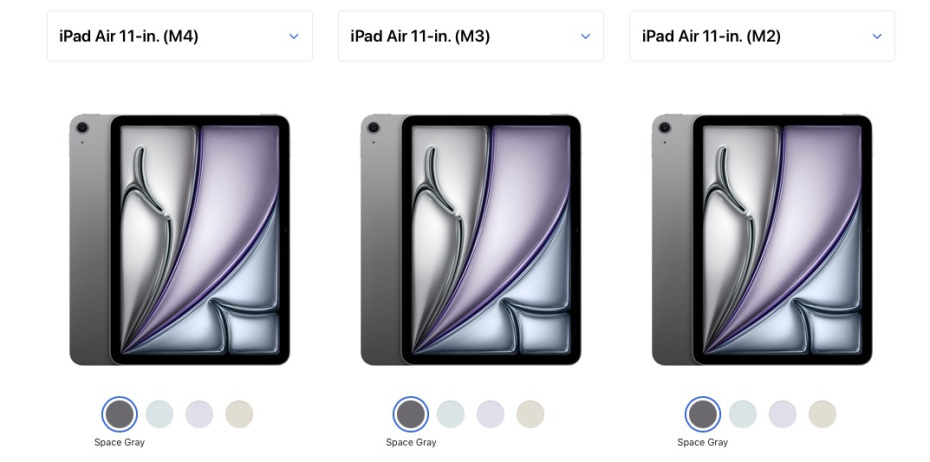This screenshot has width=930, height=462.
Task: Pick the blue color swatch under M3 iPad
Action: (x=451, y=414)
